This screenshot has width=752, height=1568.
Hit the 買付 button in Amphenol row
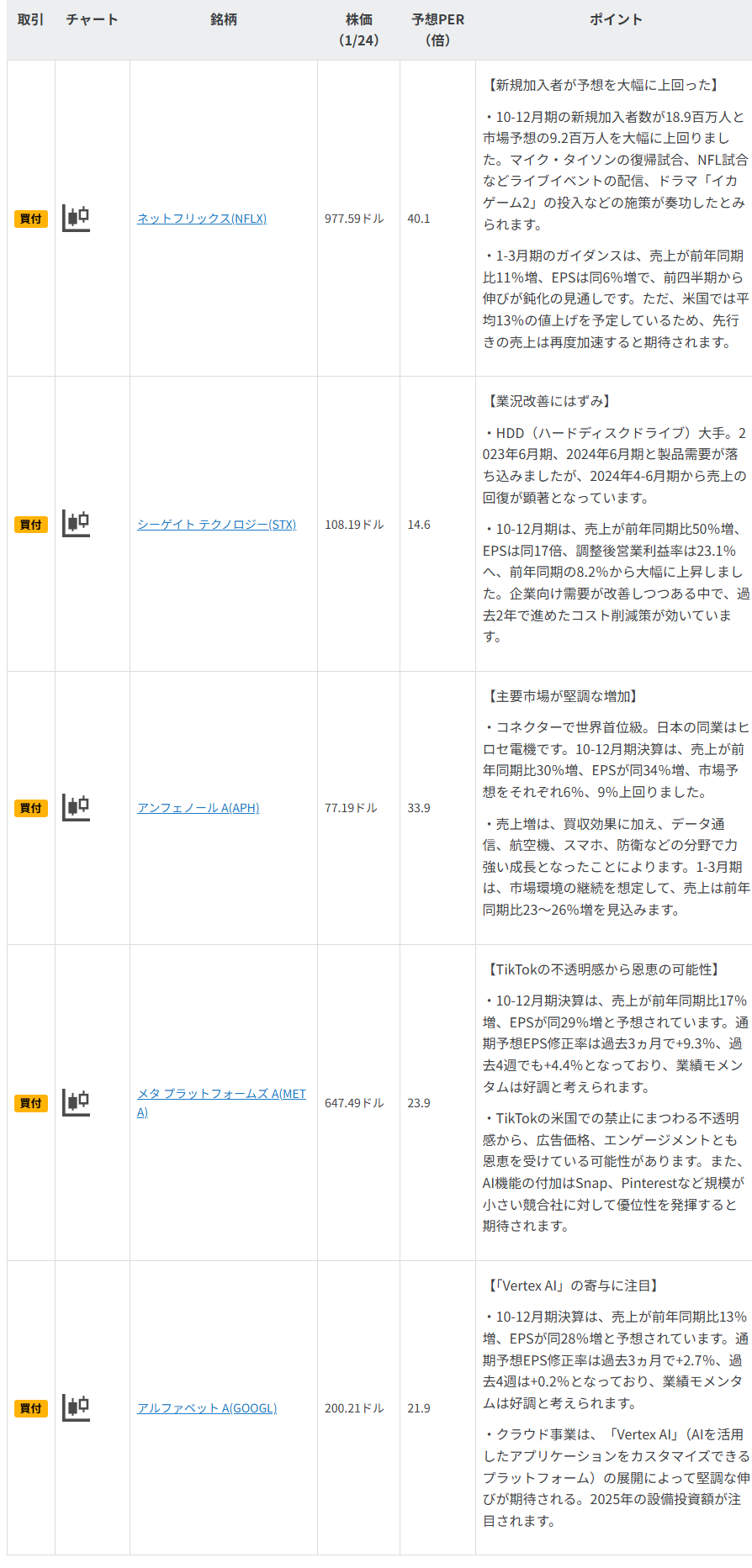(x=31, y=808)
